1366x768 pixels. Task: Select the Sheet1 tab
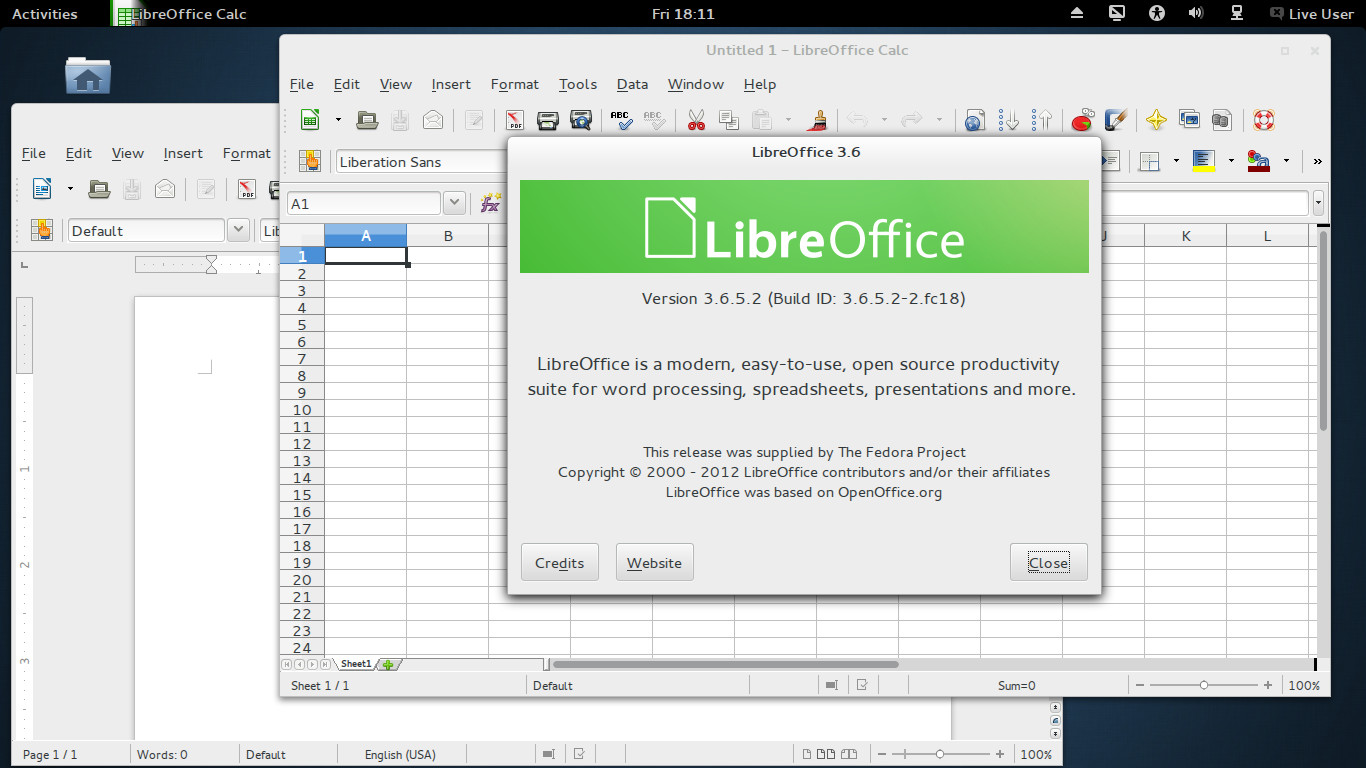(356, 664)
